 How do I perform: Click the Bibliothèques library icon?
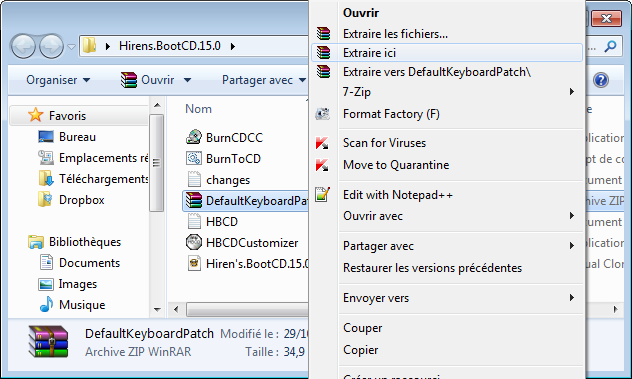(36, 242)
